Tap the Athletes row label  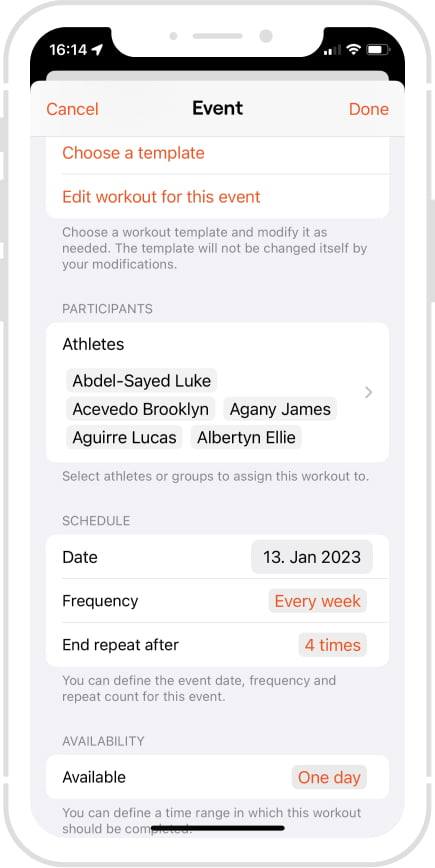coord(93,344)
